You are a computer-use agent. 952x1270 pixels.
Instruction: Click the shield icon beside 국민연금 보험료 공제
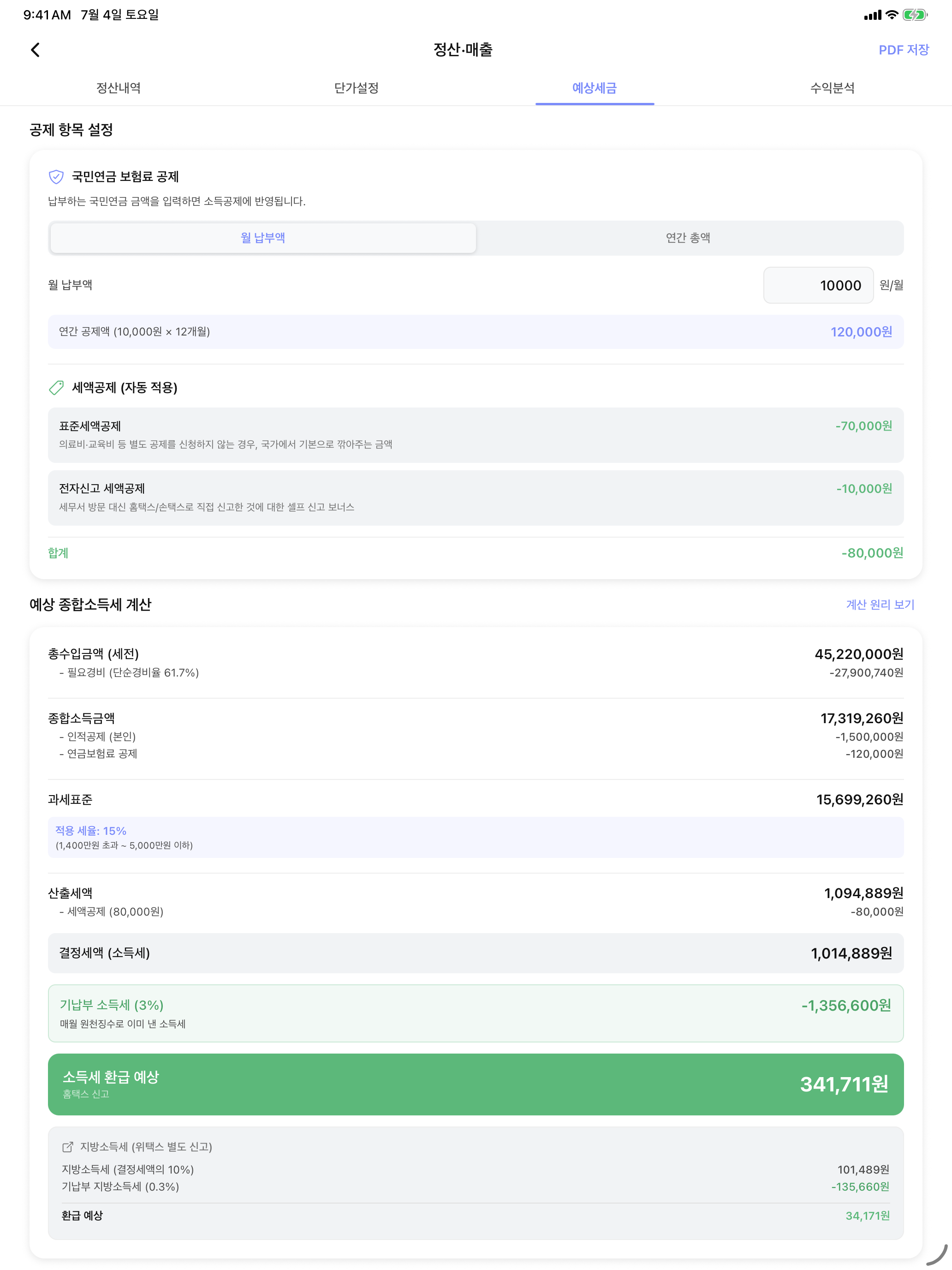(56, 177)
